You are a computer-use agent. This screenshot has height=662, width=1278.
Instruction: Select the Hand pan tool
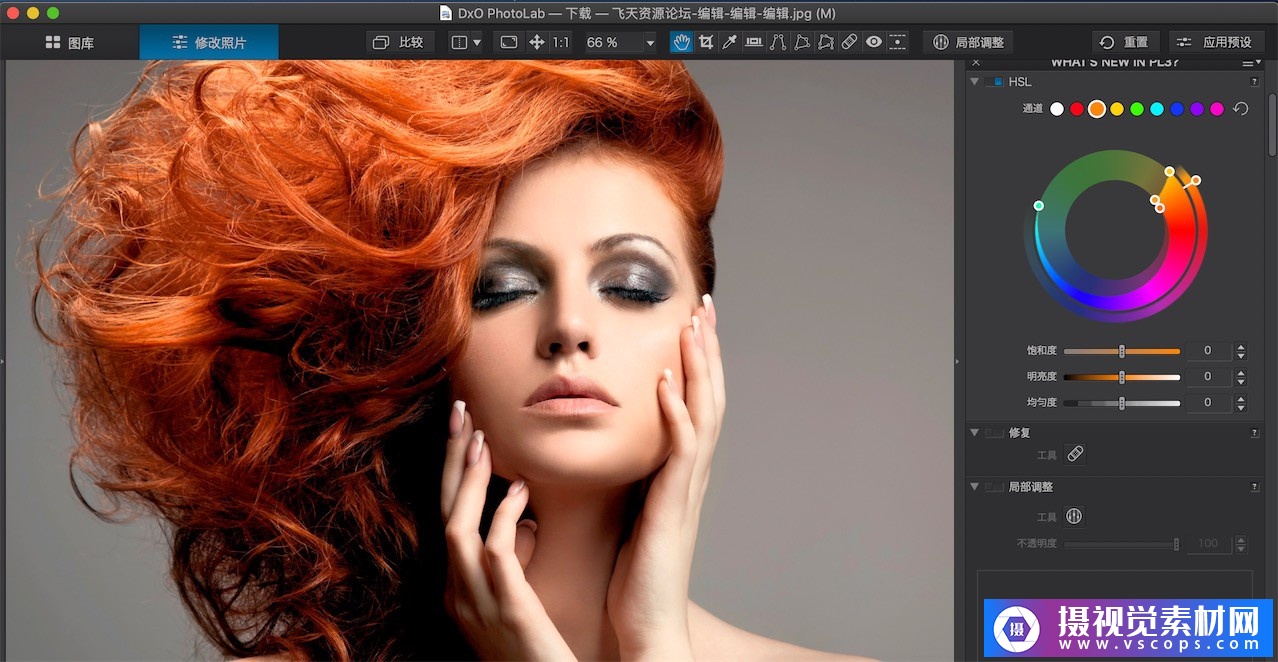[x=682, y=42]
